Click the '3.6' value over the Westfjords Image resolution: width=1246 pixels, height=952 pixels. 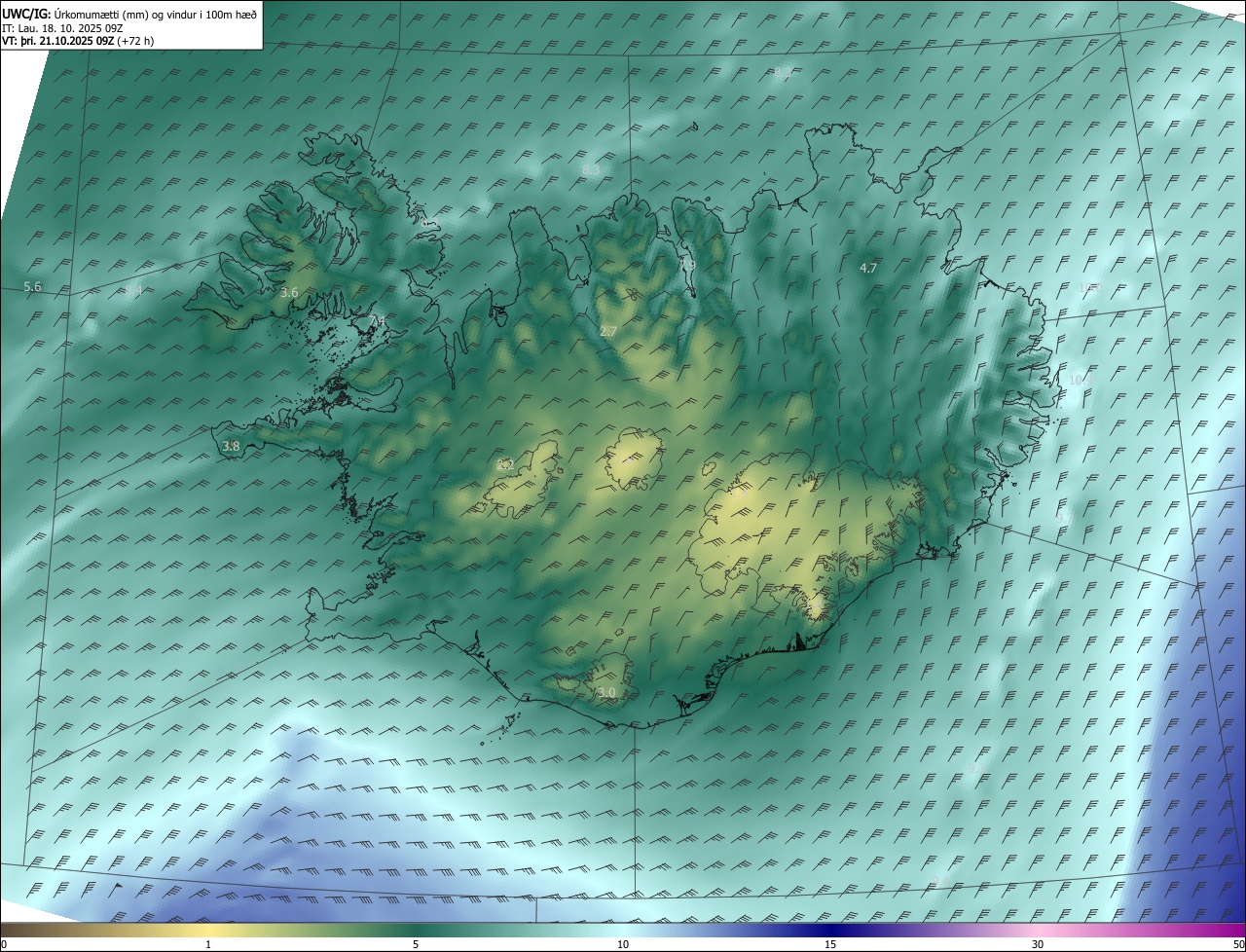coord(289,292)
